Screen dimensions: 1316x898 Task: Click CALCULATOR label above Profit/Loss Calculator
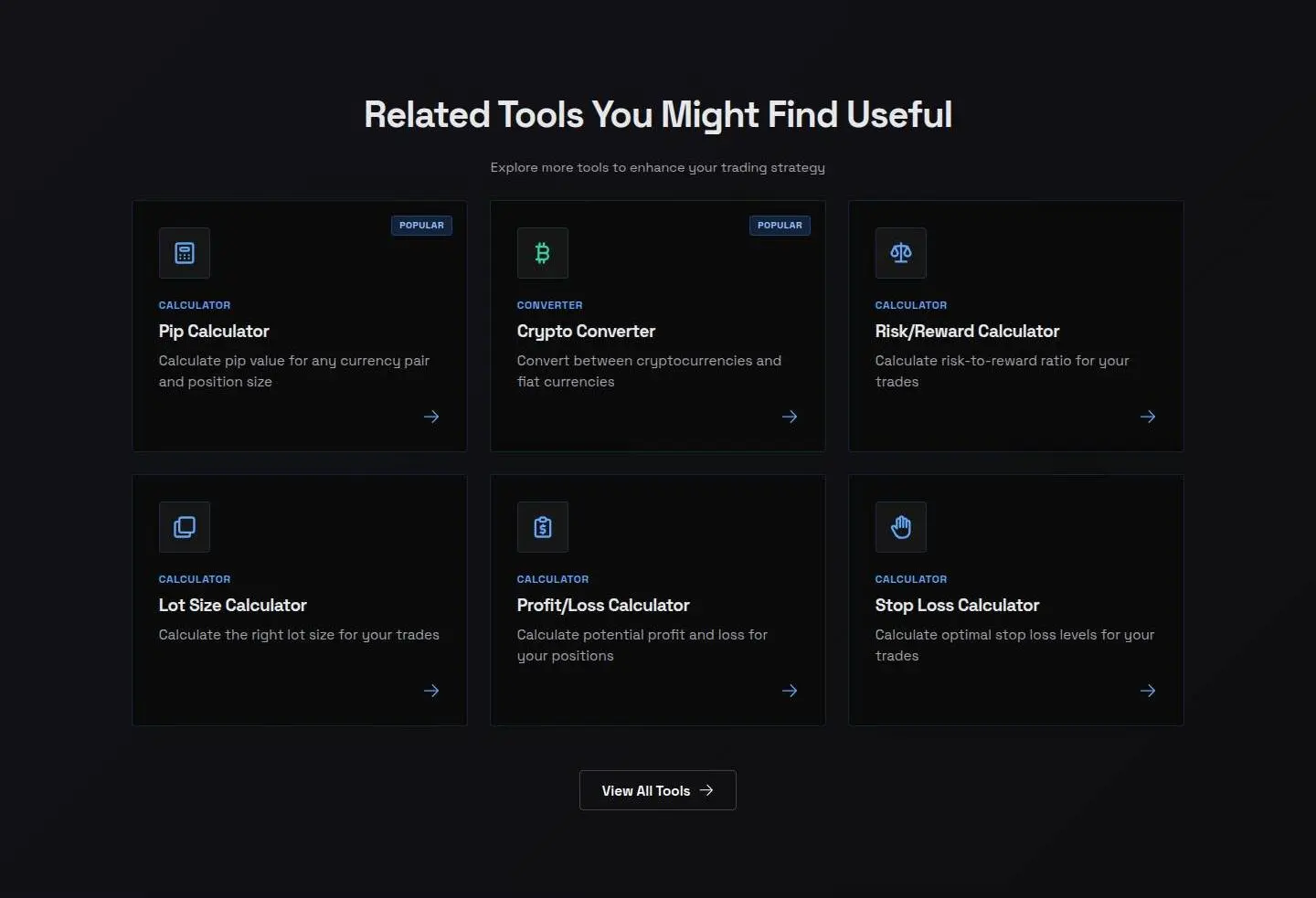(x=553, y=579)
